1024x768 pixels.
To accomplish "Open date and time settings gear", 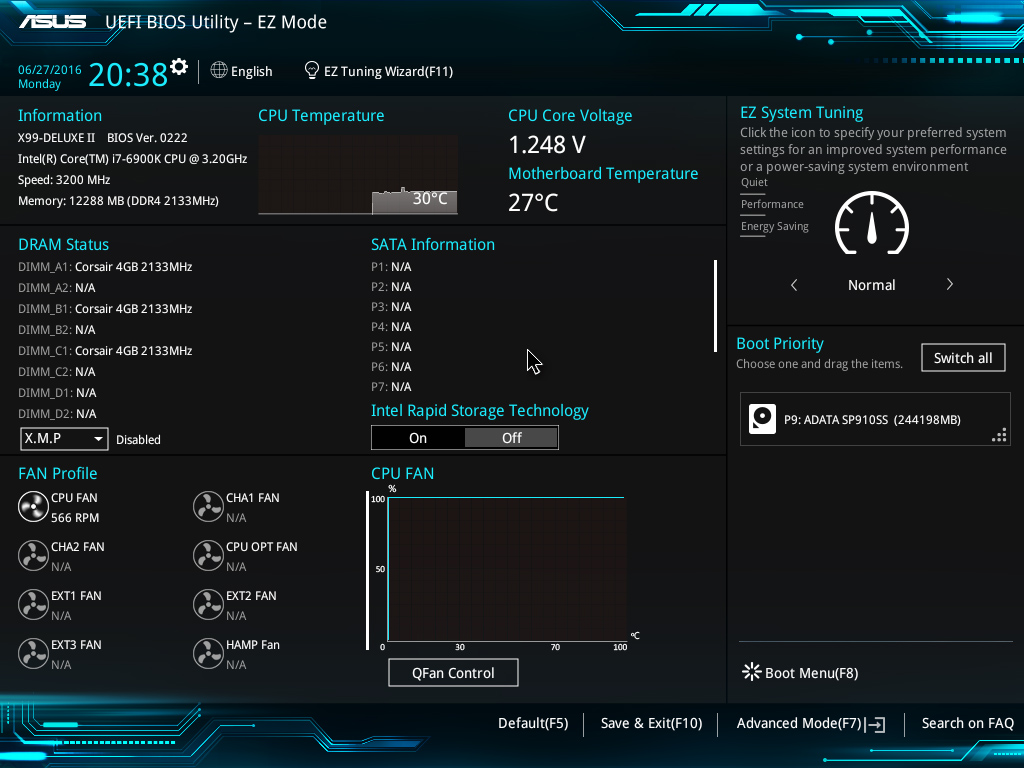I will (179, 67).
